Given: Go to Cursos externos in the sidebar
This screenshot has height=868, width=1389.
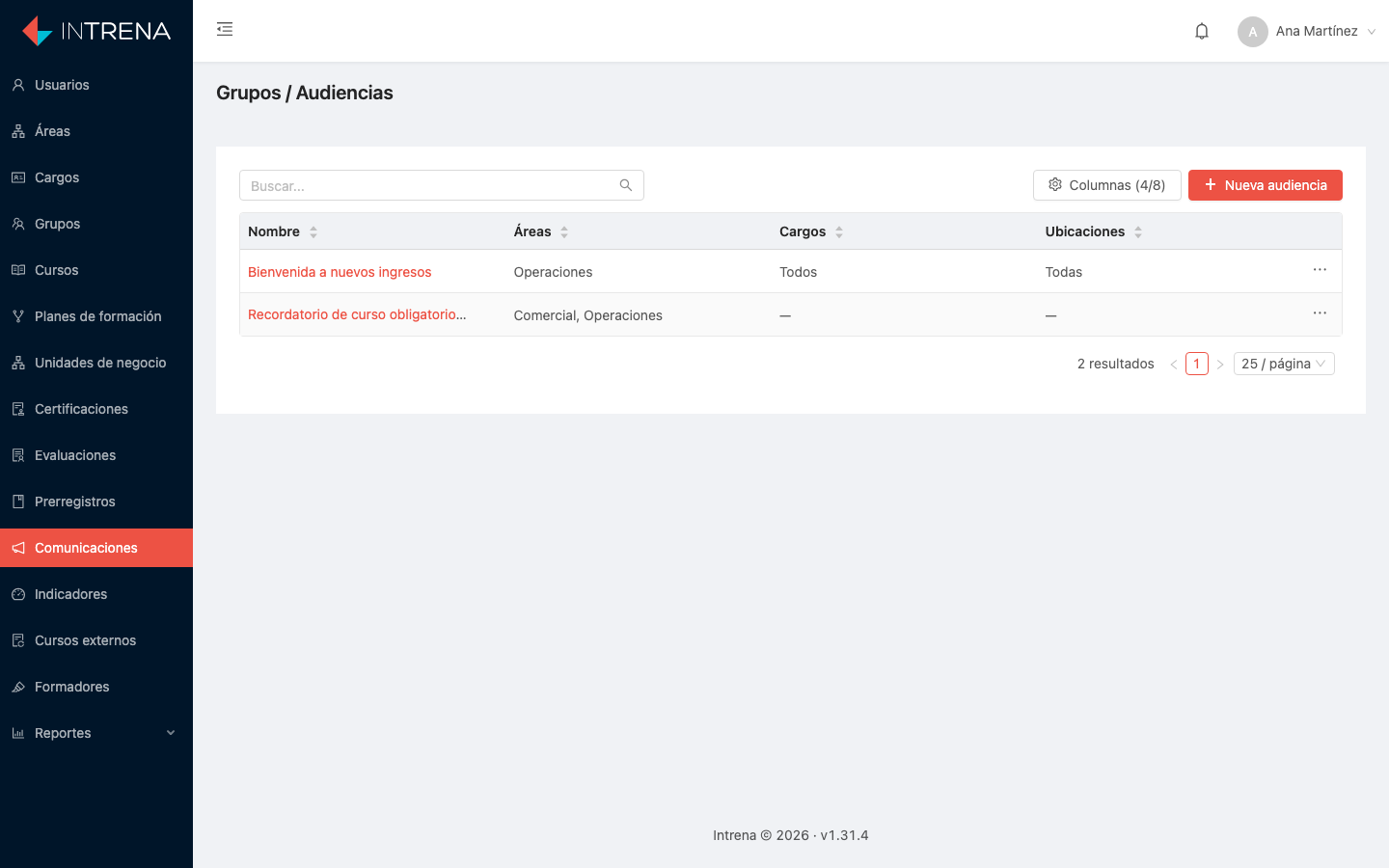Looking at the screenshot, I should click(96, 640).
